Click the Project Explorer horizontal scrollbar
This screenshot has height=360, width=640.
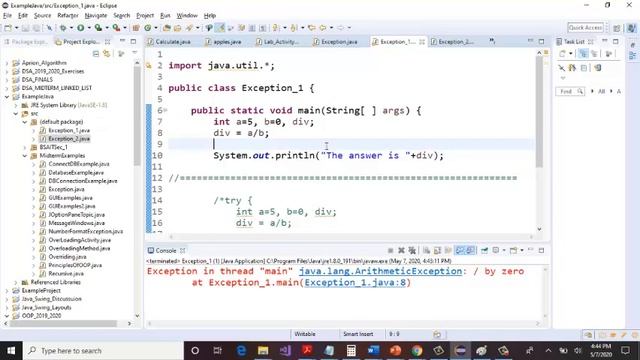pyautogui.click(x=63, y=323)
